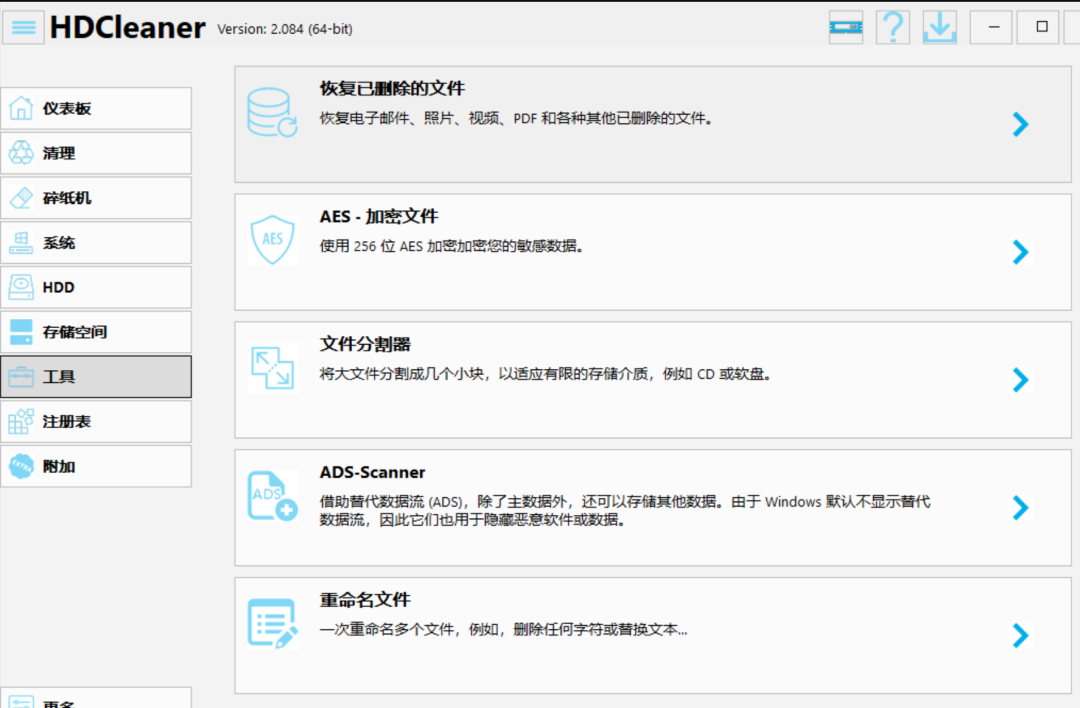This screenshot has width=1080, height=708.
Task: Select the highlighted 工具 section
Action: 96,377
